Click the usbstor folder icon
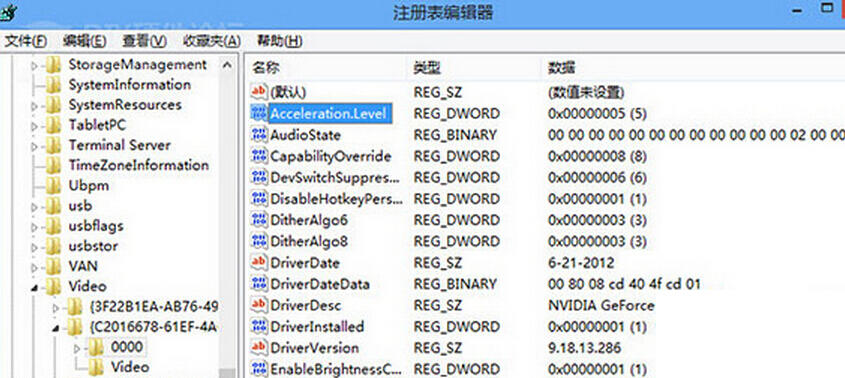This screenshot has height=378, width=845. tap(53, 246)
